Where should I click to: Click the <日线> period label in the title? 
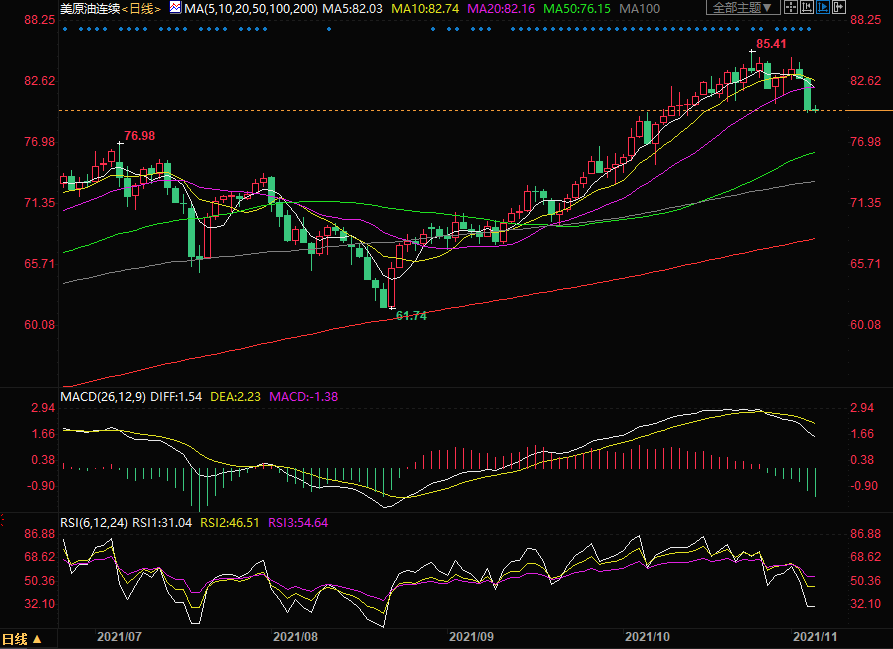[x=140, y=8]
